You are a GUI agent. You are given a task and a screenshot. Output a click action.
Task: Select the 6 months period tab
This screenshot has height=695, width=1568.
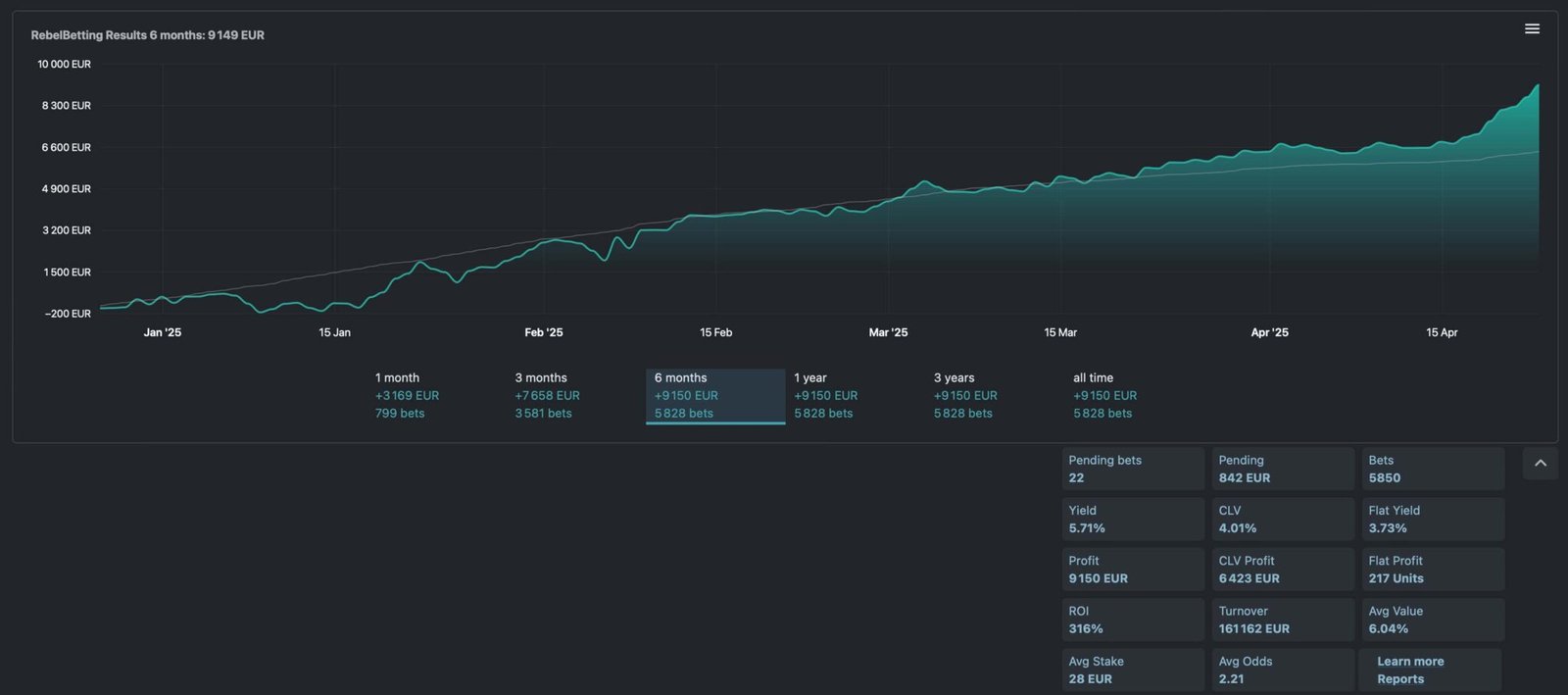pos(714,395)
